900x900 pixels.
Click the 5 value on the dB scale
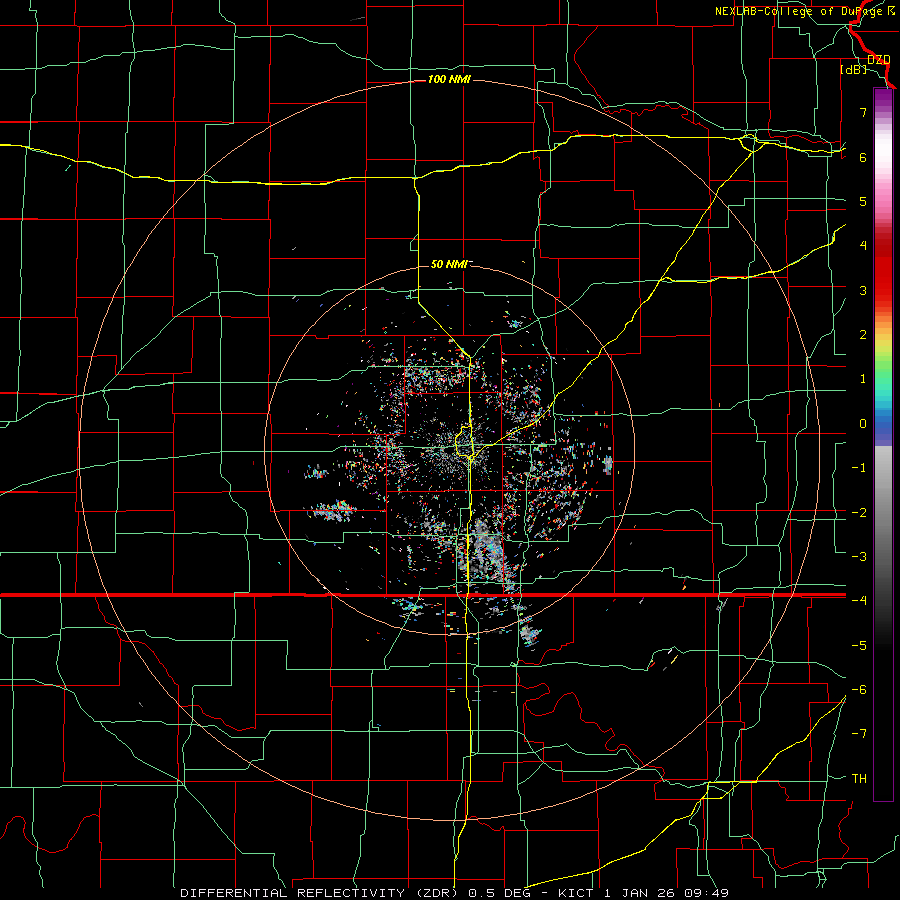(x=863, y=201)
